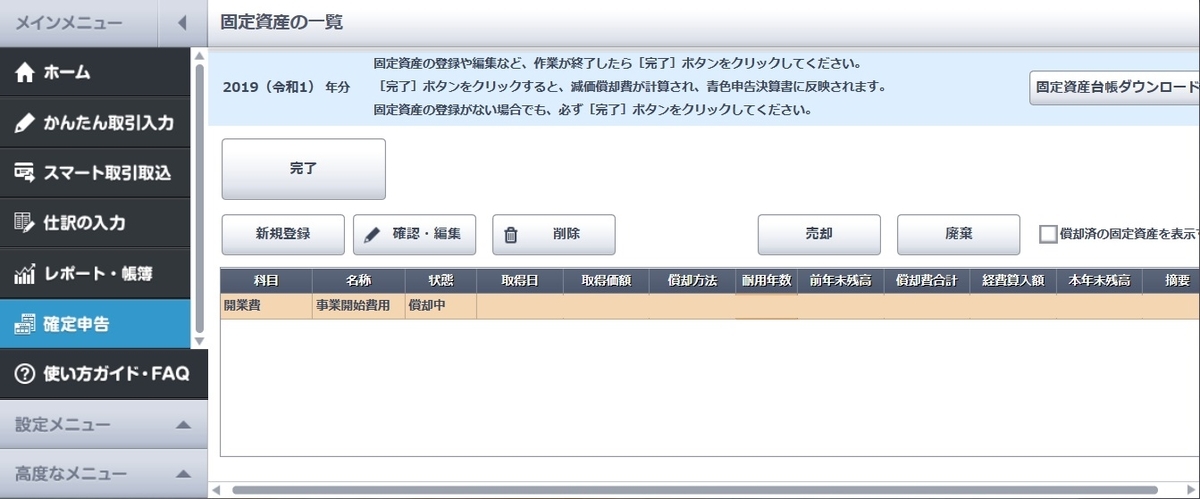Click the 完了 button

[303, 169]
